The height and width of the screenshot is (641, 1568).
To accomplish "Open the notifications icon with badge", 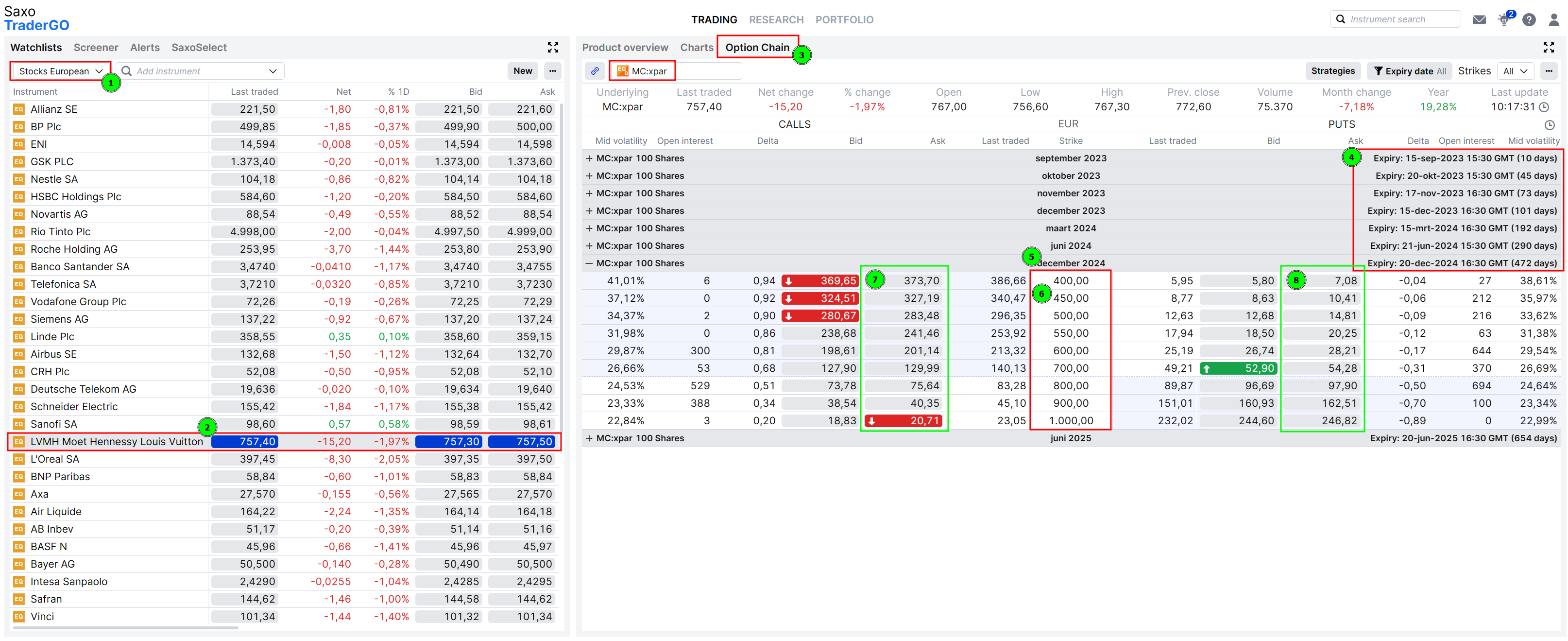I will point(1503,19).
